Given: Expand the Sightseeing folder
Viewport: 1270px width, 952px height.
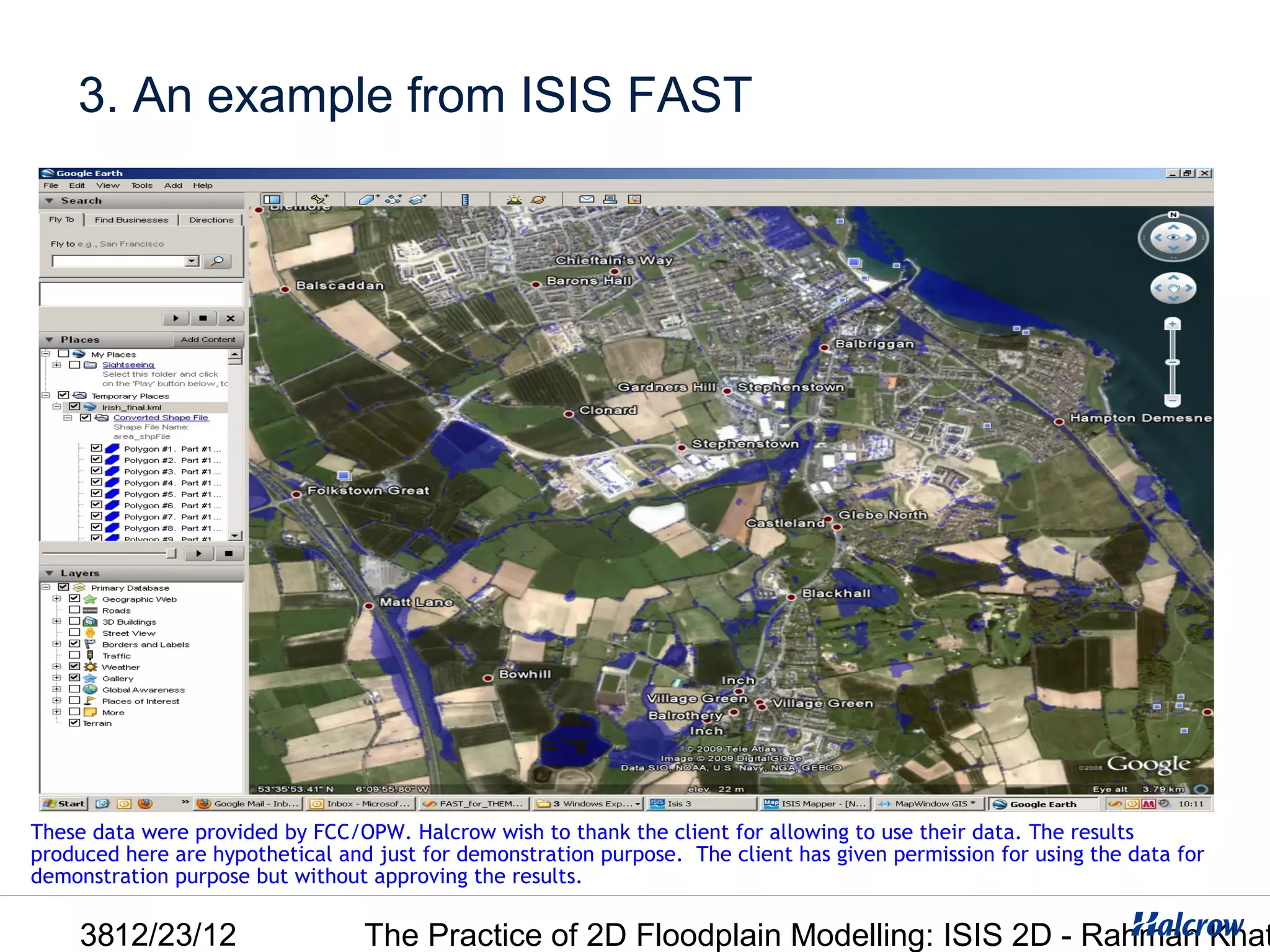Looking at the screenshot, I should click(57, 365).
